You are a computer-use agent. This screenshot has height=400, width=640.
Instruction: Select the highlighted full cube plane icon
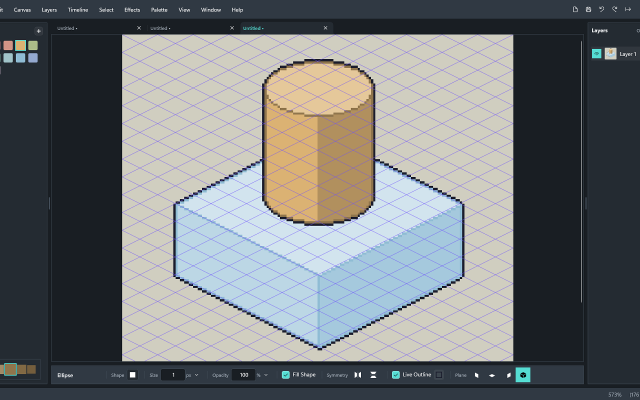pyautogui.click(x=523, y=375)
